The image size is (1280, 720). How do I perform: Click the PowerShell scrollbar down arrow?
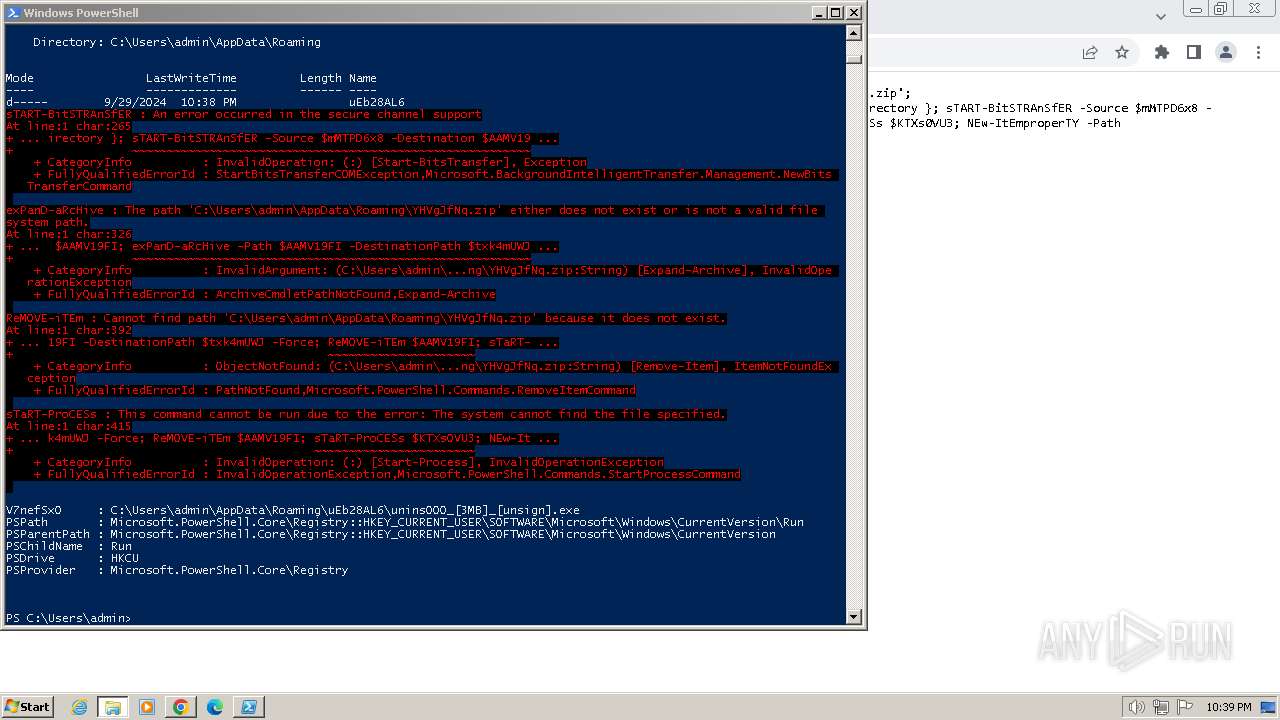854,617
